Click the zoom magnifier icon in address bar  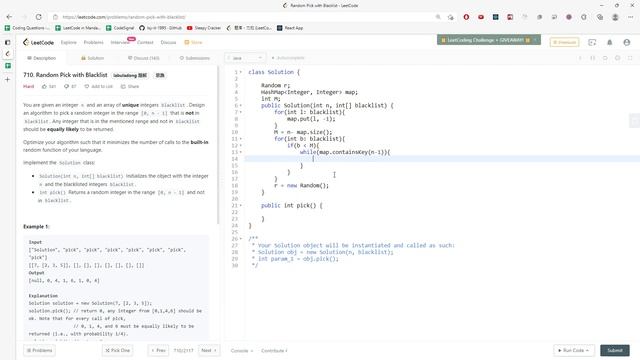[x=438, y=17]
